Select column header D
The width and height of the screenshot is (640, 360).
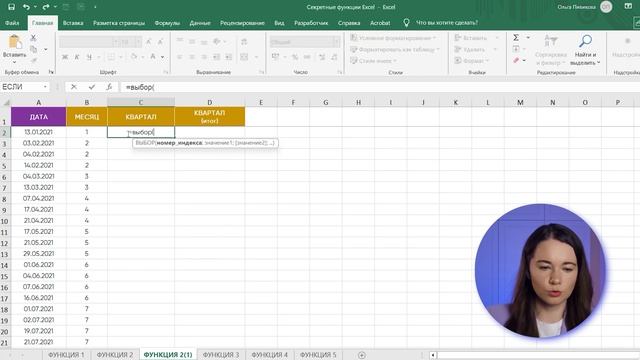[x=209, y=102]
